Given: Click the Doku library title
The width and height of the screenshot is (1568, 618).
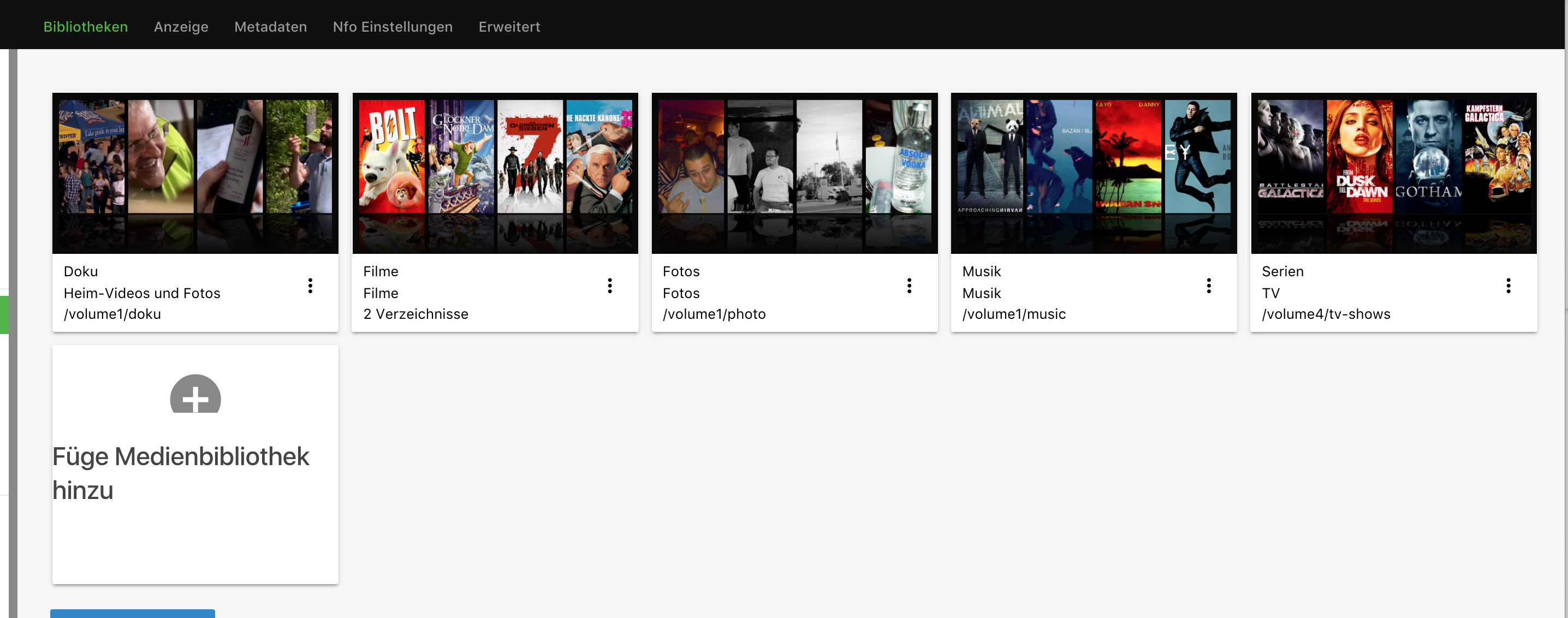Looking at the screenshot, I should click(81, 271).
